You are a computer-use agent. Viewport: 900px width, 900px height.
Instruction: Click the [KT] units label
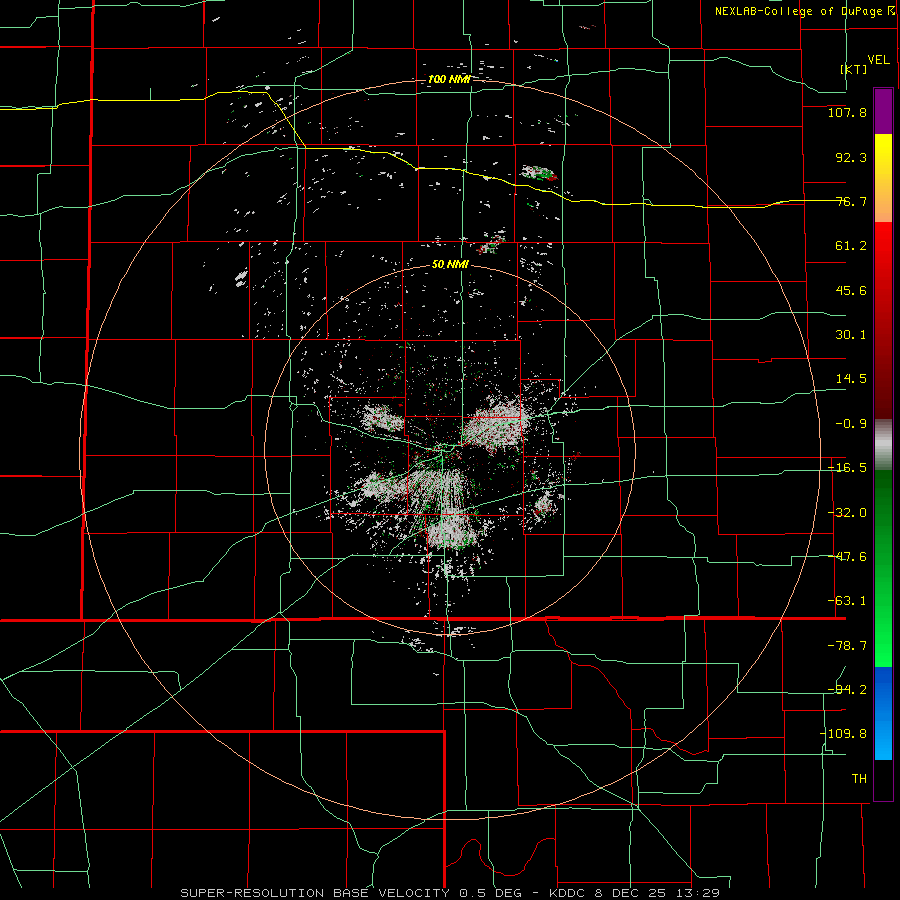click(x=854, y=69)
